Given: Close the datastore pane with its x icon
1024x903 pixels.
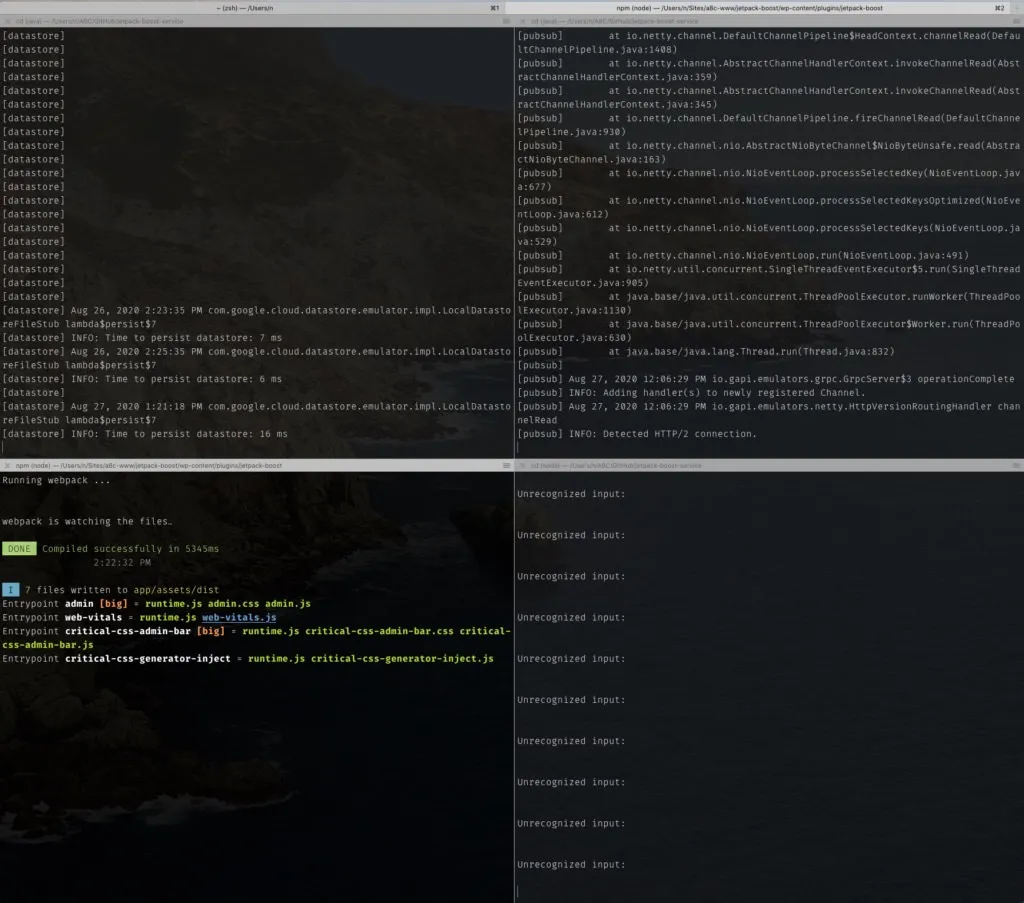Looking at the screenshot, I should pos(7,22).
